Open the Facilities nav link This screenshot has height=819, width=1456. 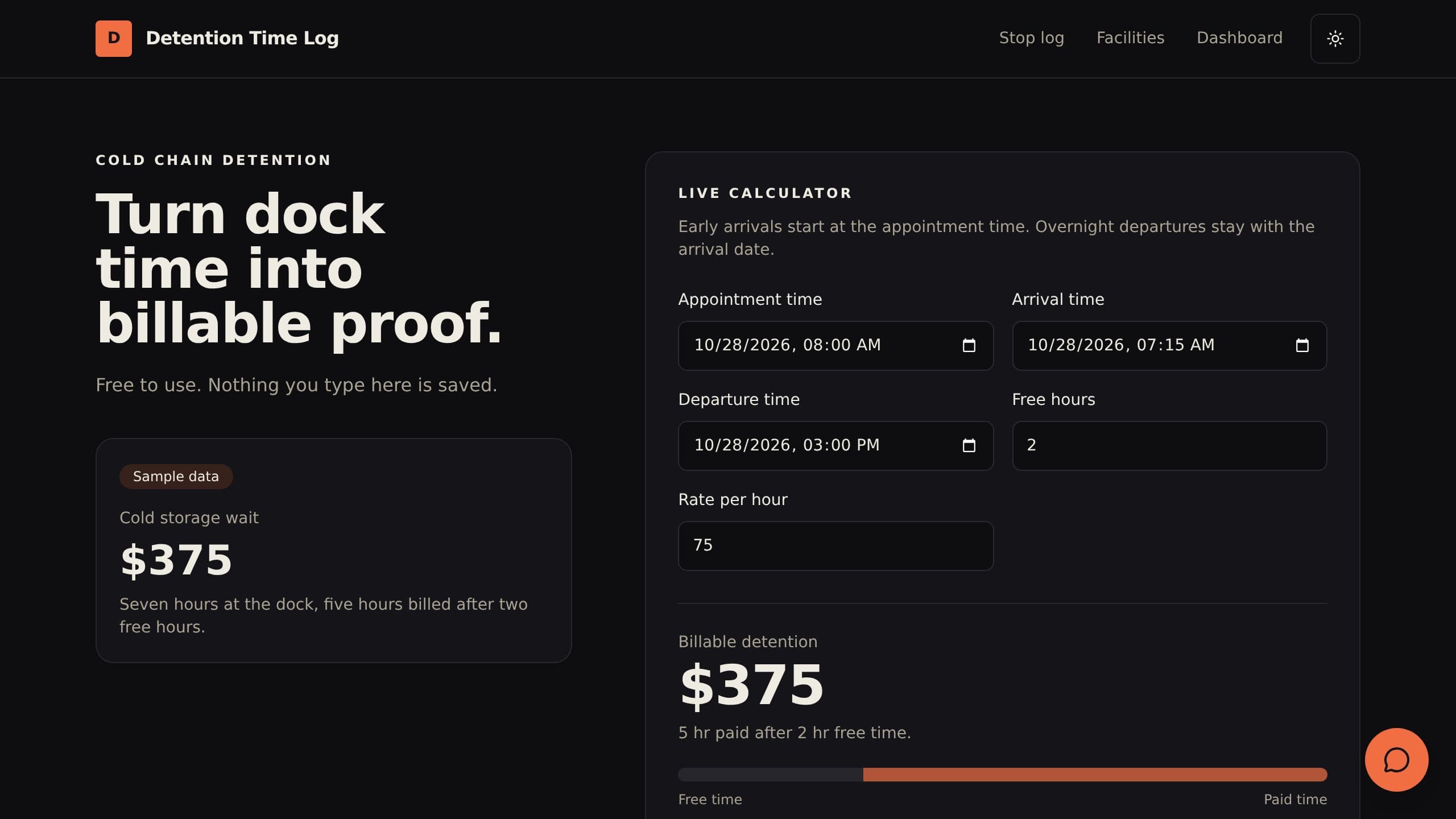1130,38
